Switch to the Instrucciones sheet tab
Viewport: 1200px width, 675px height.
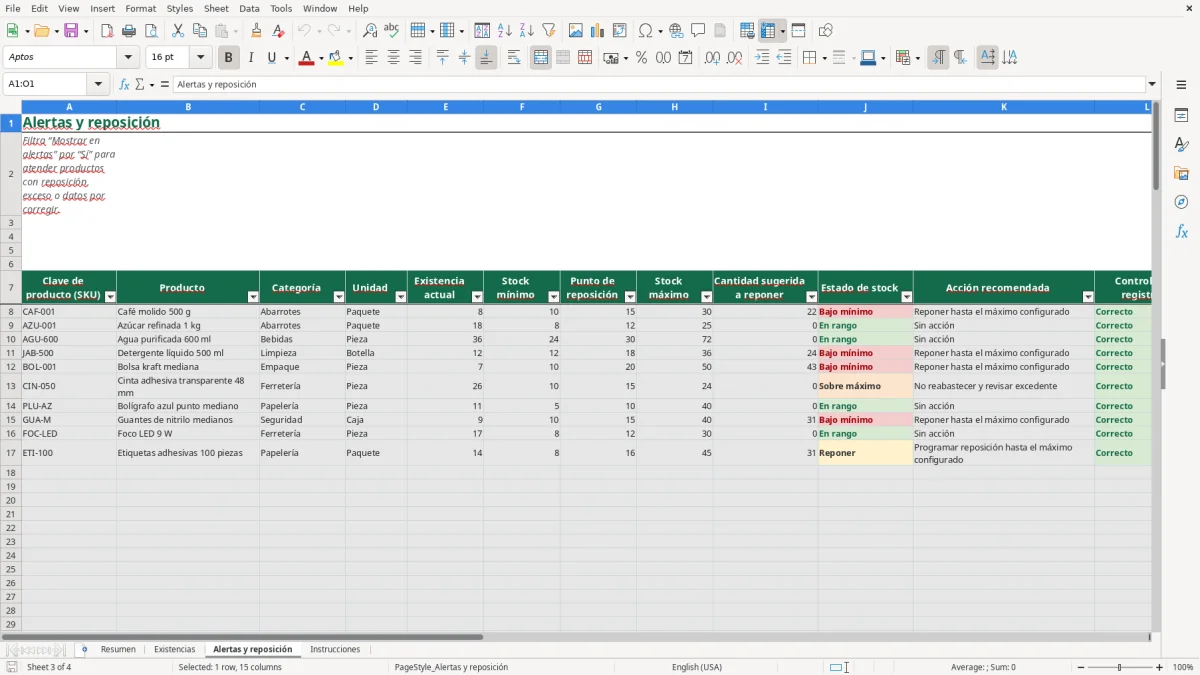(335, 650)
